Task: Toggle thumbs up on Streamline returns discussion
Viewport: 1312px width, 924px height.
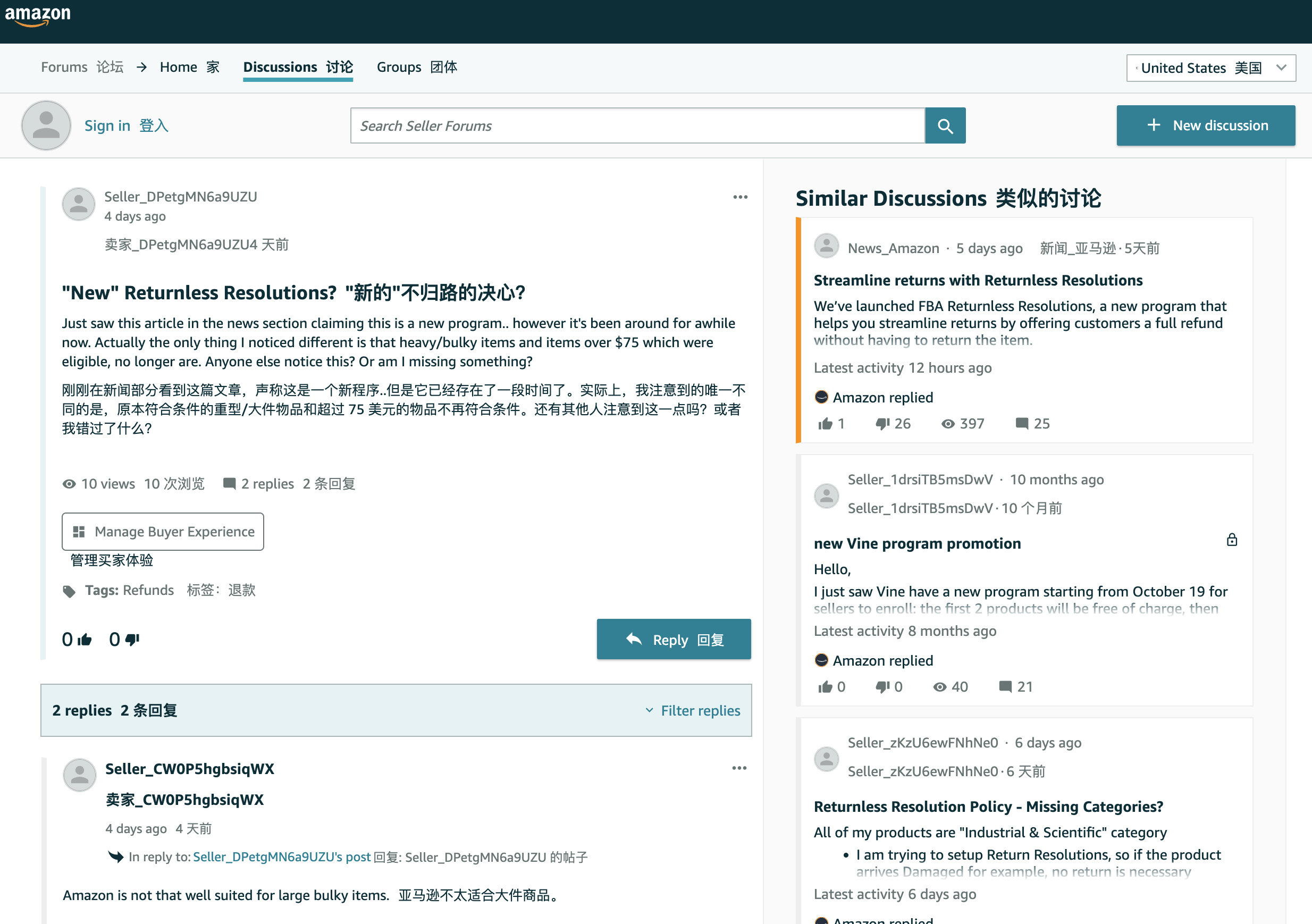Action: tap(825, 423)
